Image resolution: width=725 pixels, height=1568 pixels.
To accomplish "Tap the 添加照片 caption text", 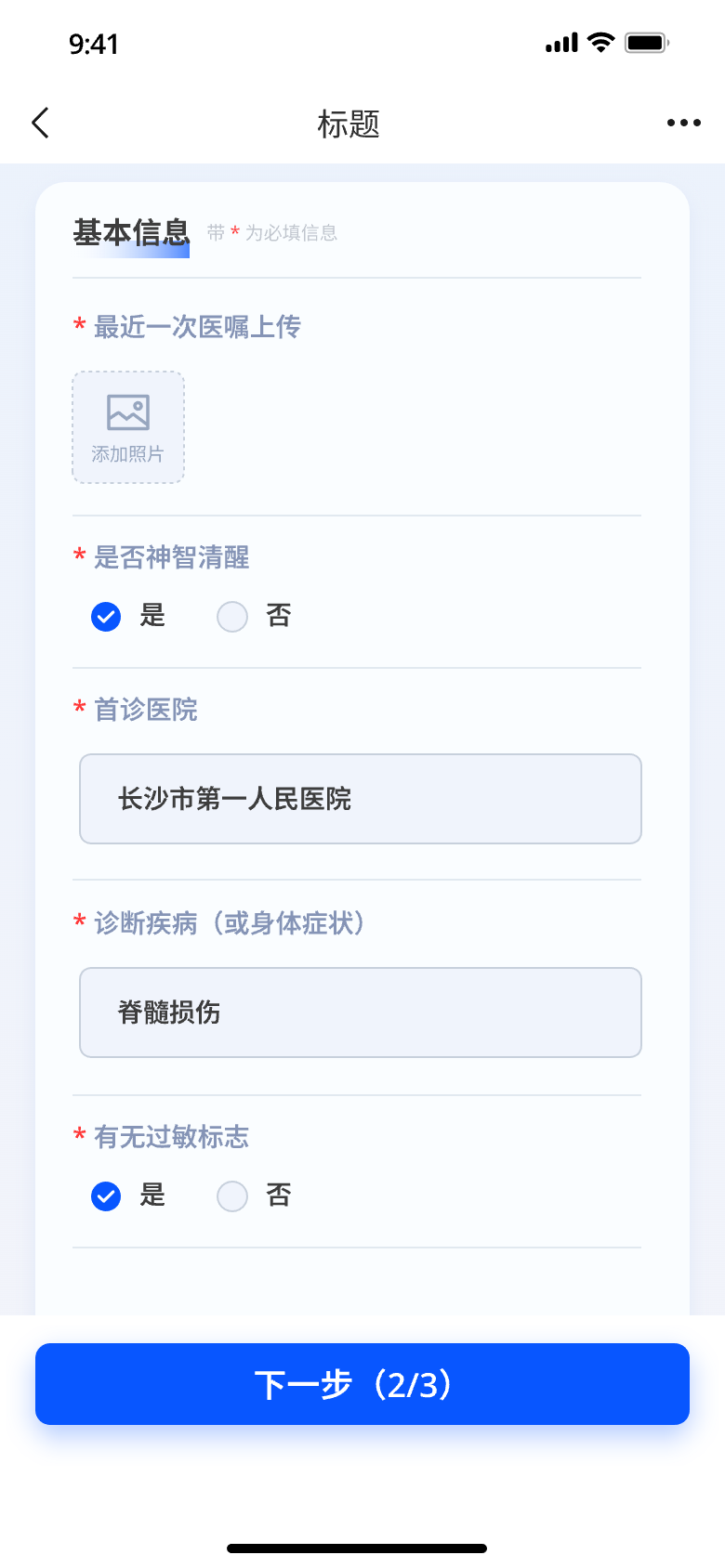I will (127, 454).
